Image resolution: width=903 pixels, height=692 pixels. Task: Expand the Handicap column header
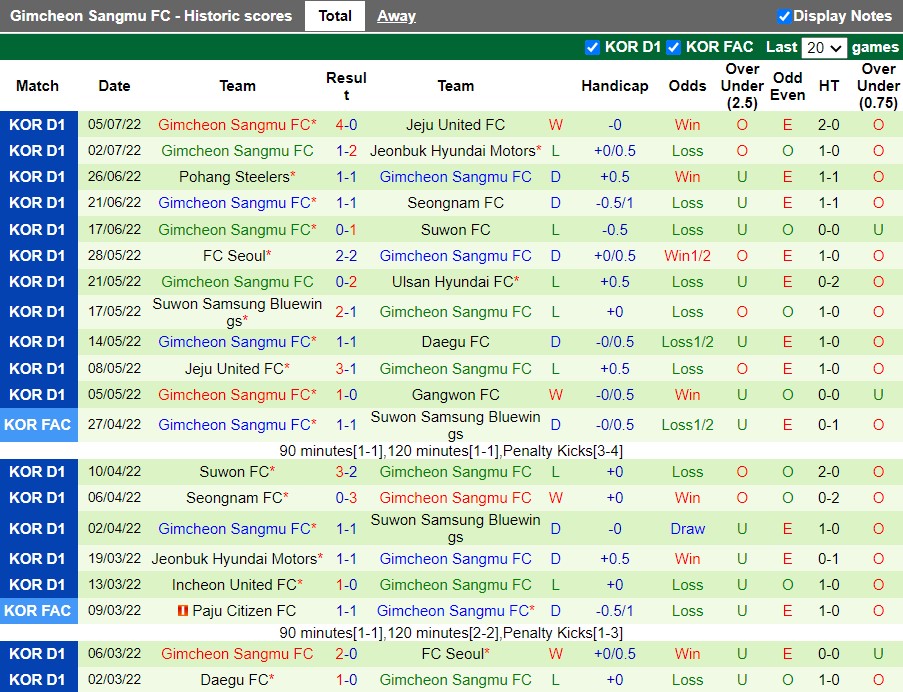614,86
